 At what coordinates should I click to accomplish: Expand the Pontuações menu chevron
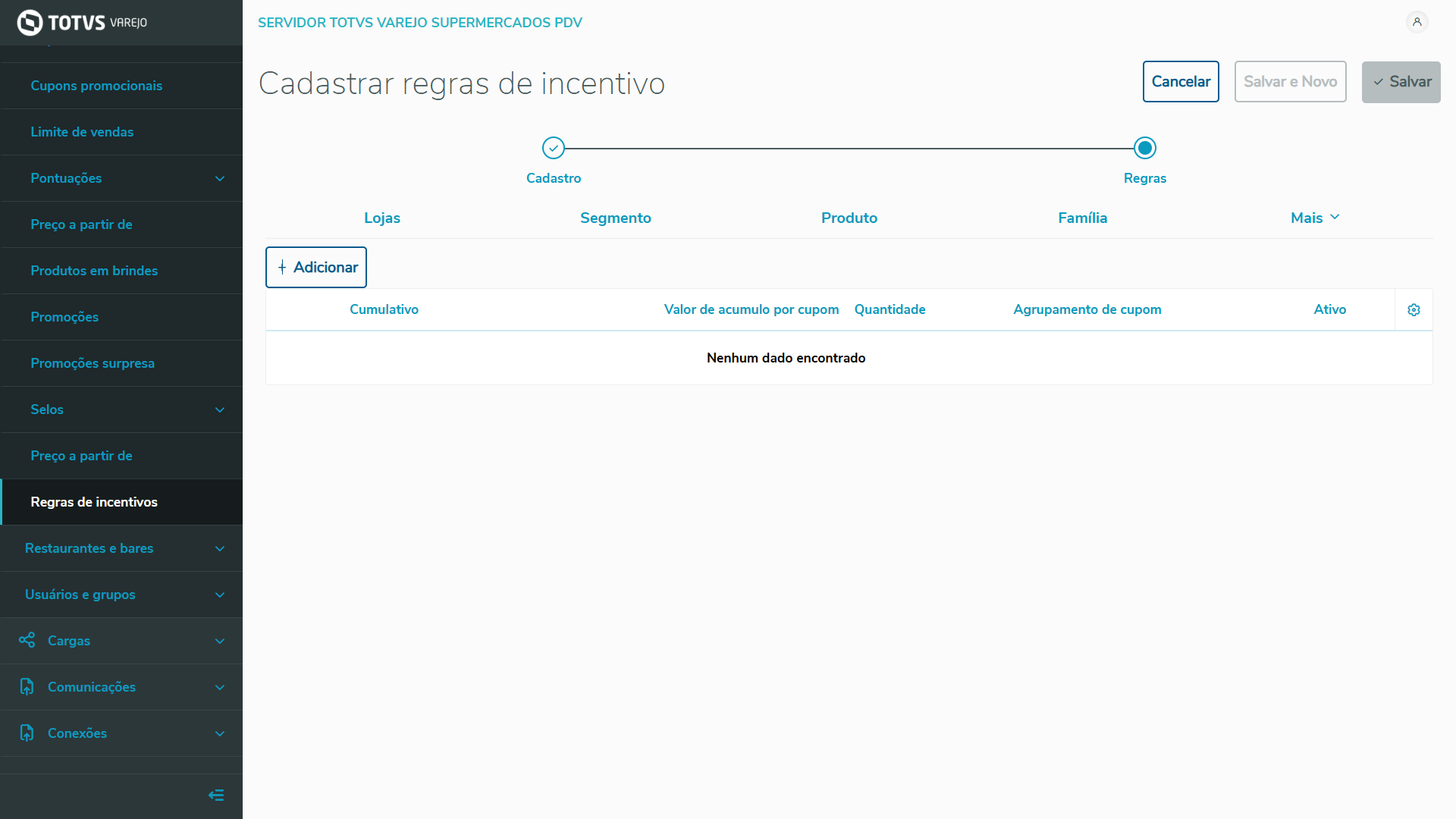coord(220,179)
